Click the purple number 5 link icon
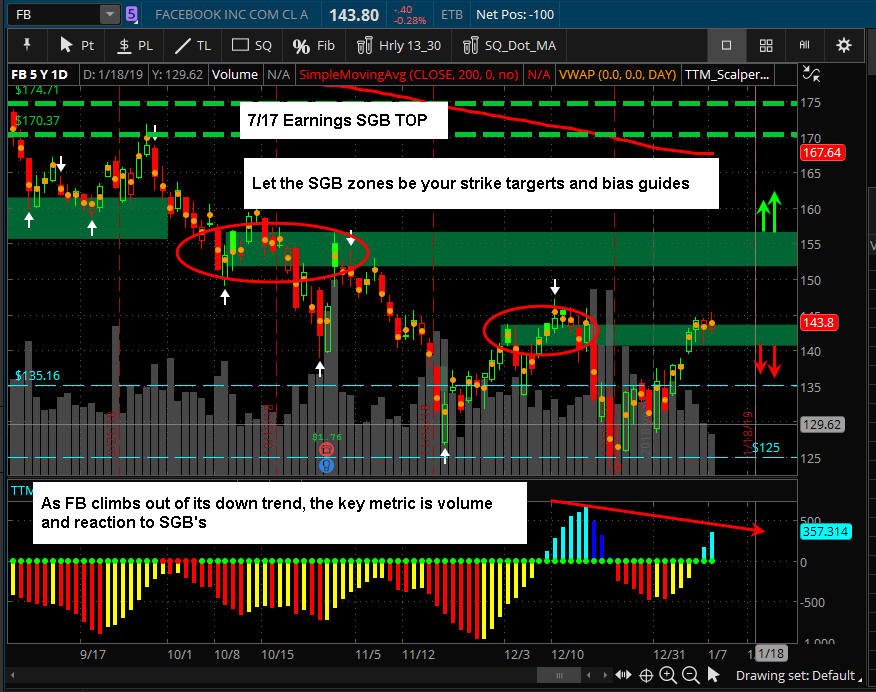The height and width of the screenshot is (692, 876). (131, 14)
